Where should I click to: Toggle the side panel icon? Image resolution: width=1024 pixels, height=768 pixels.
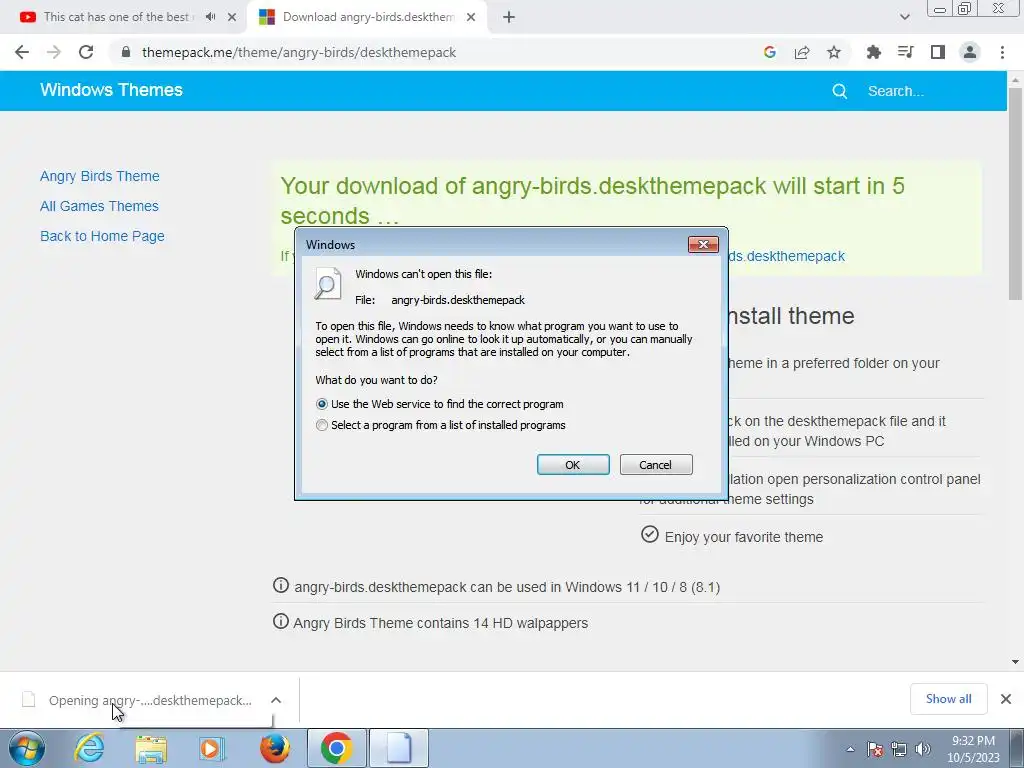coord(938,52)
